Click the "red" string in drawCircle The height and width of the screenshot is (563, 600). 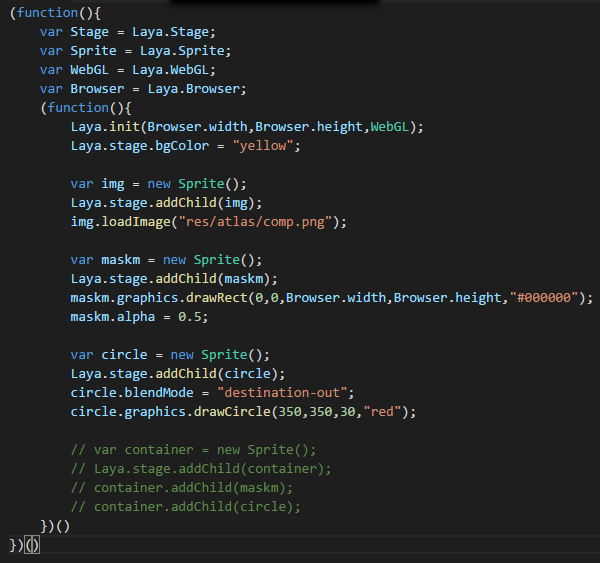point(382,412)
